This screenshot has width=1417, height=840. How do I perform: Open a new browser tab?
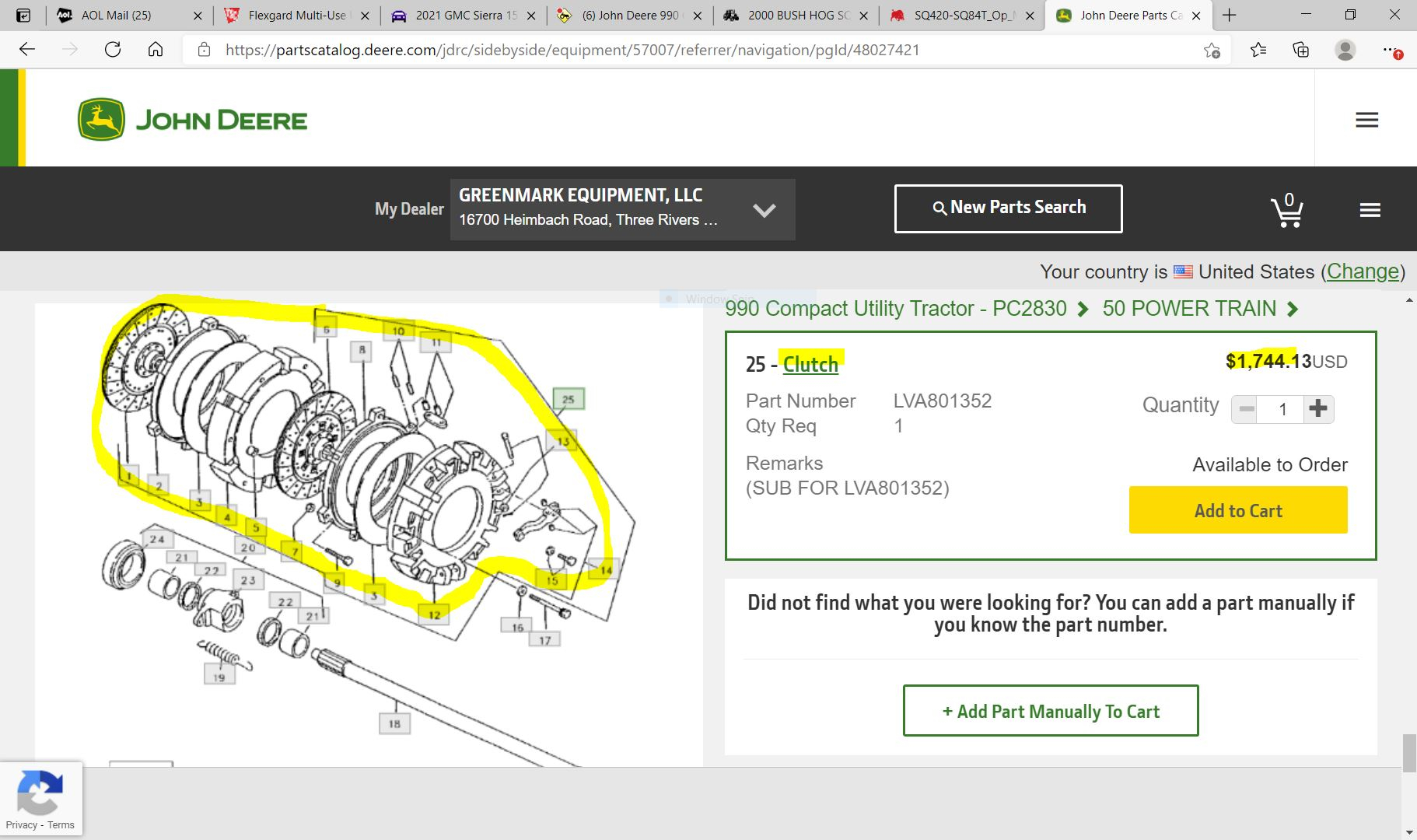click(x=1229, y=15)
